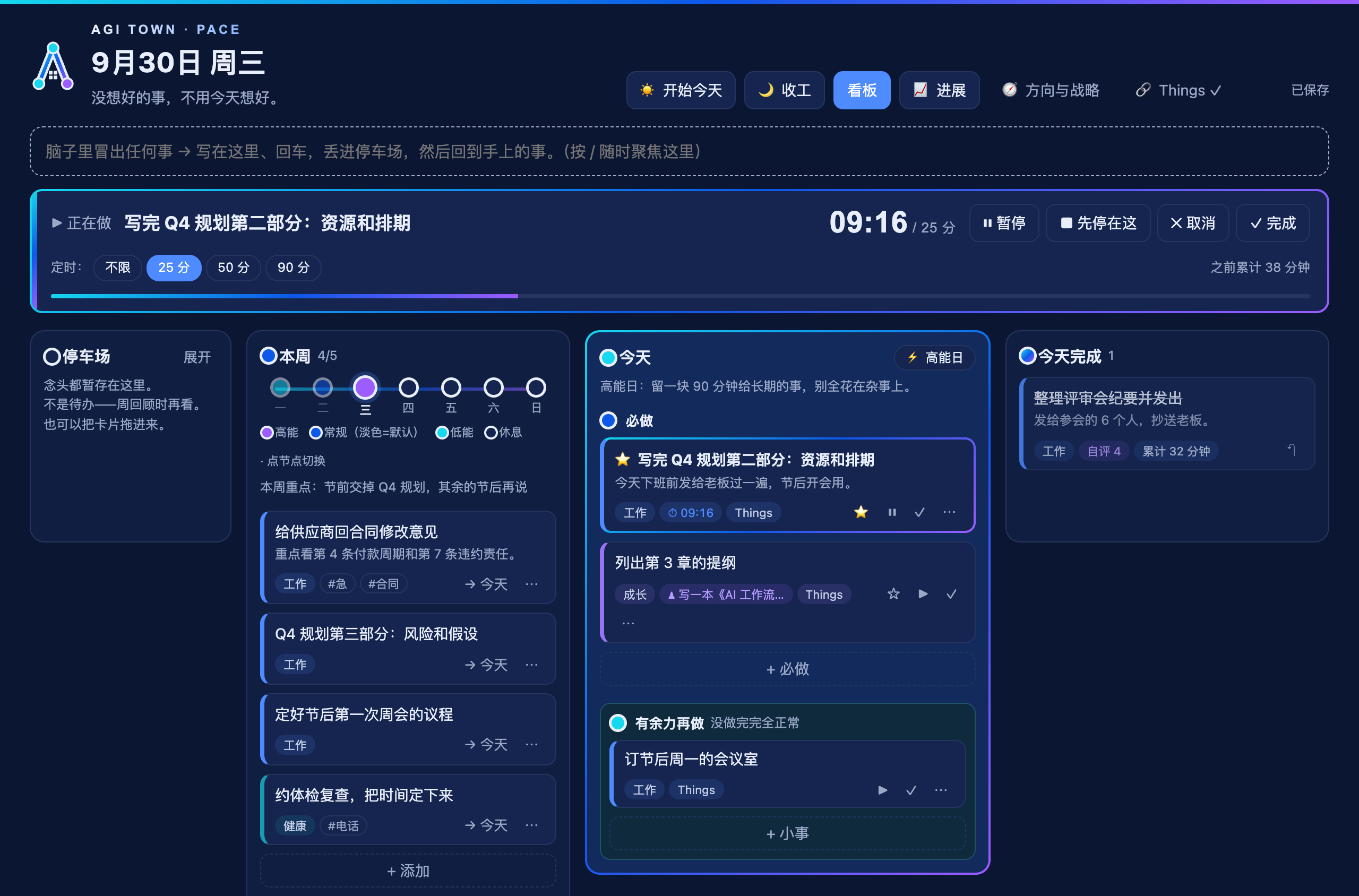Move 给供应商回合同修改意见 to 今天
This screenshot has width=1359, height=896.
point(486,584)
